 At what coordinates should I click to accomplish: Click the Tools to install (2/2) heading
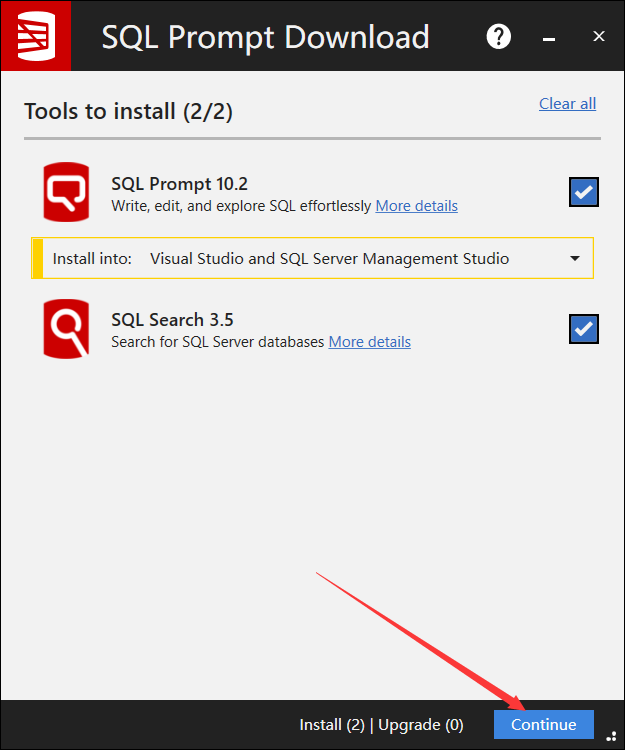click(x=129, y=112)
